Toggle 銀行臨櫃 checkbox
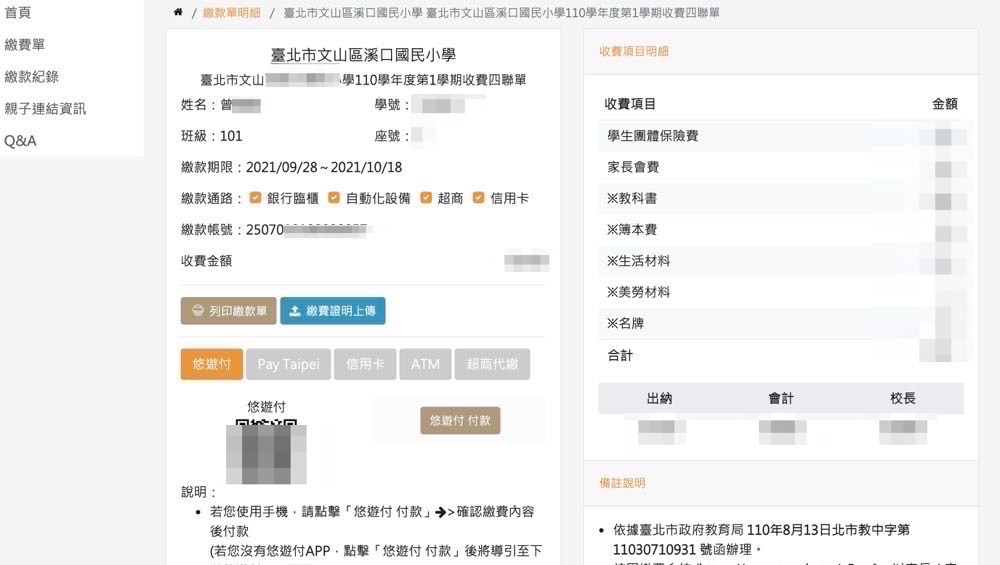Image resolution: width=1000 pixels, height=565 pixels. [255, 198]
